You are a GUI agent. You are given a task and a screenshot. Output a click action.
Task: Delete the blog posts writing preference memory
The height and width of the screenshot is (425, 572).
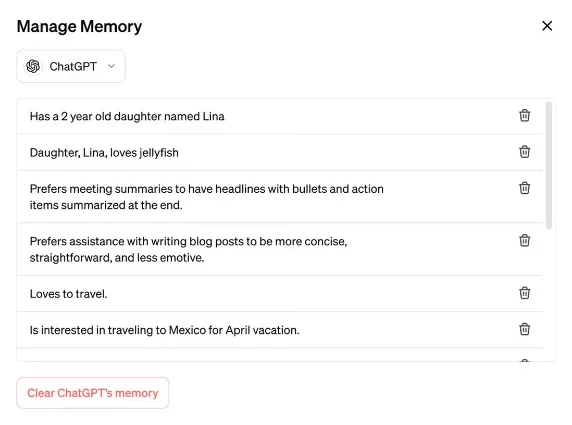524,240
